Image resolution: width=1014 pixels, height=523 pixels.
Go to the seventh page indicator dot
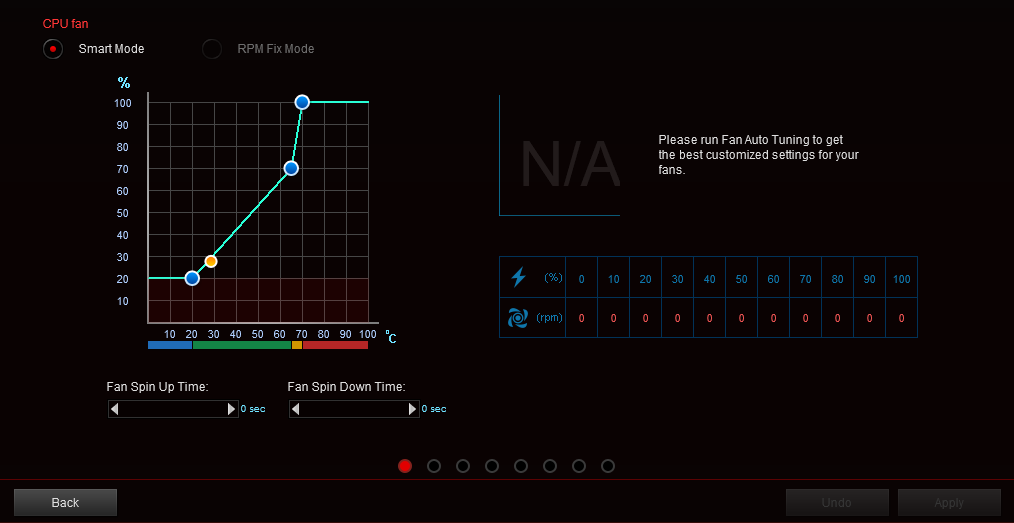[579, 466]
